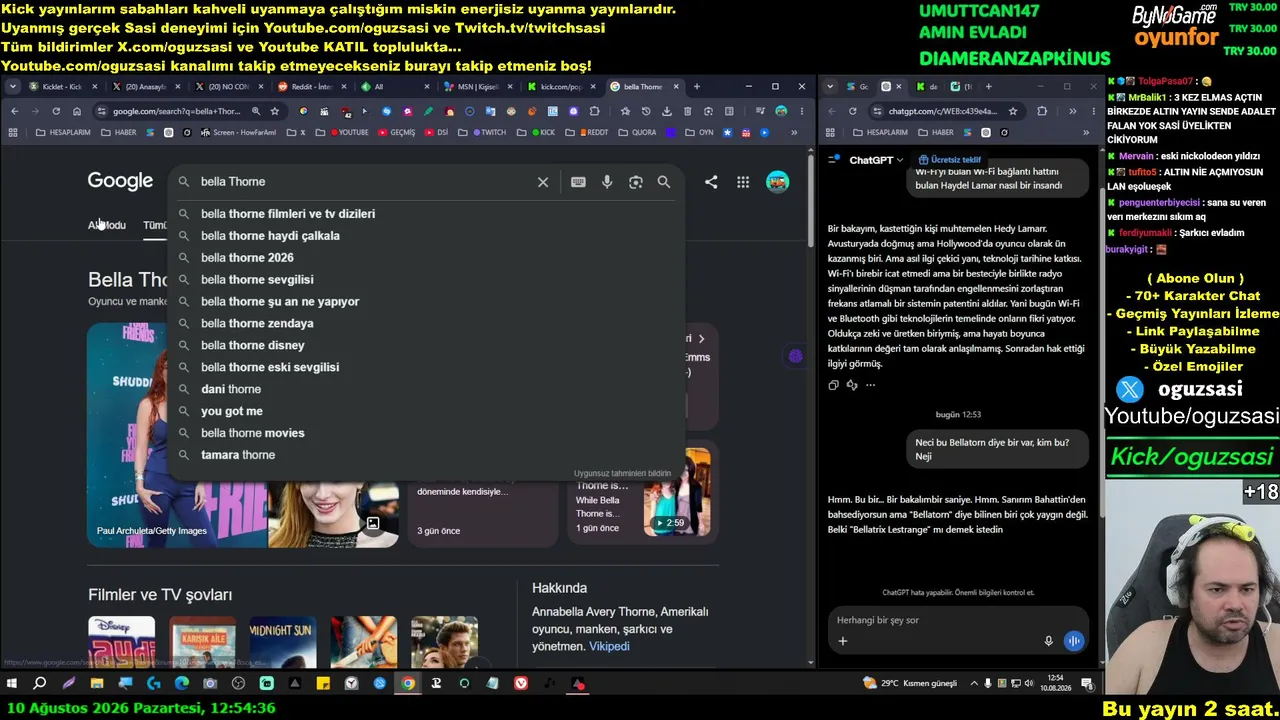
Task: Clear the Google search box text
Action: click(x=543, y=182)
